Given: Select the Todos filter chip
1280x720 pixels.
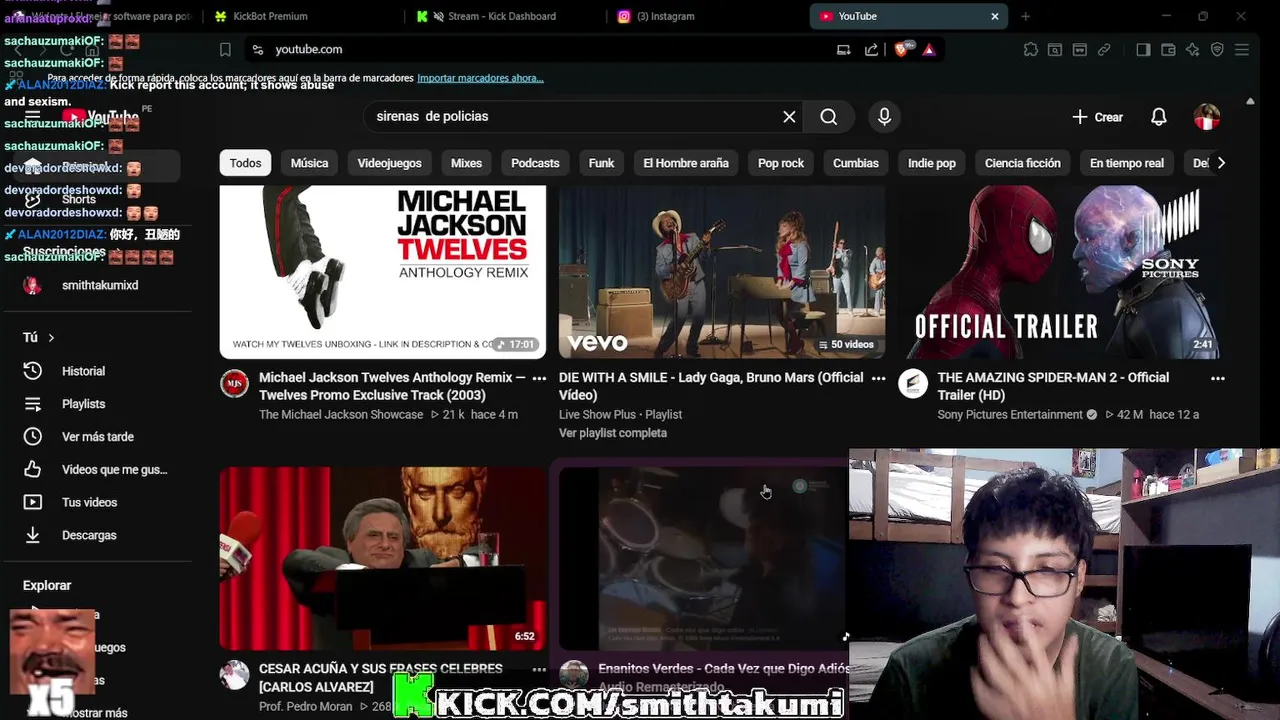Looking at the screenshot, I should [245, 163].
